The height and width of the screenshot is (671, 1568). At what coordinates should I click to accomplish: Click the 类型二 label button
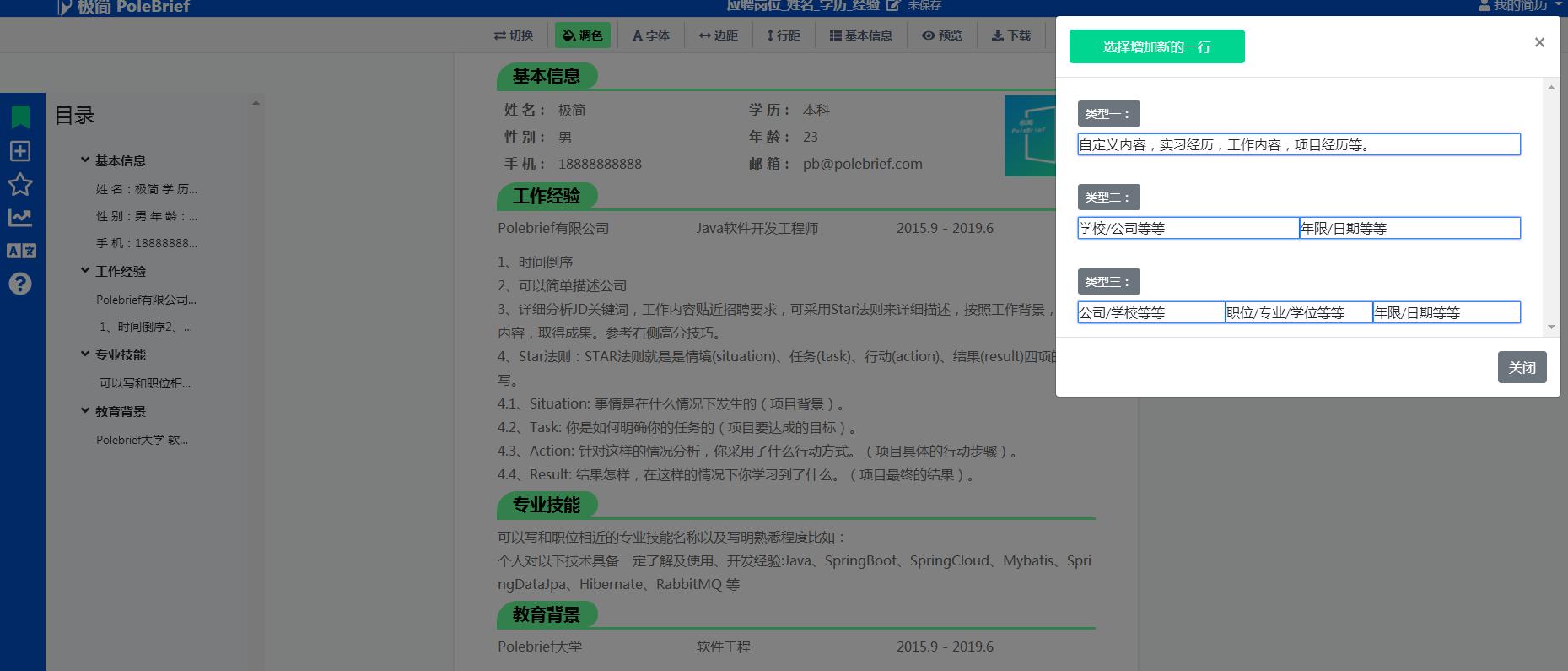coord(1108,197)
